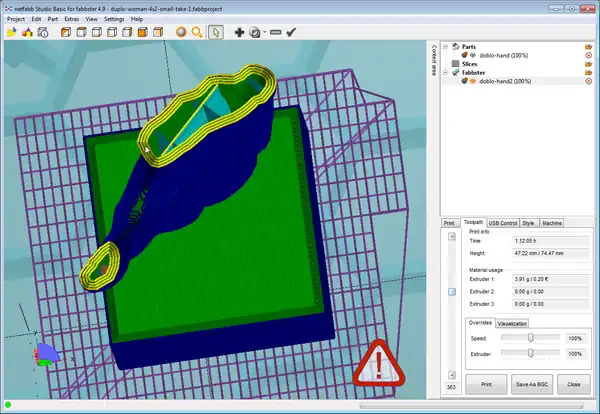Screen dimensions: 600x414
Task: Open the dropdown arrow beside the toolbar cube icon
Action: pyautogui.click(x=264, y=32)
